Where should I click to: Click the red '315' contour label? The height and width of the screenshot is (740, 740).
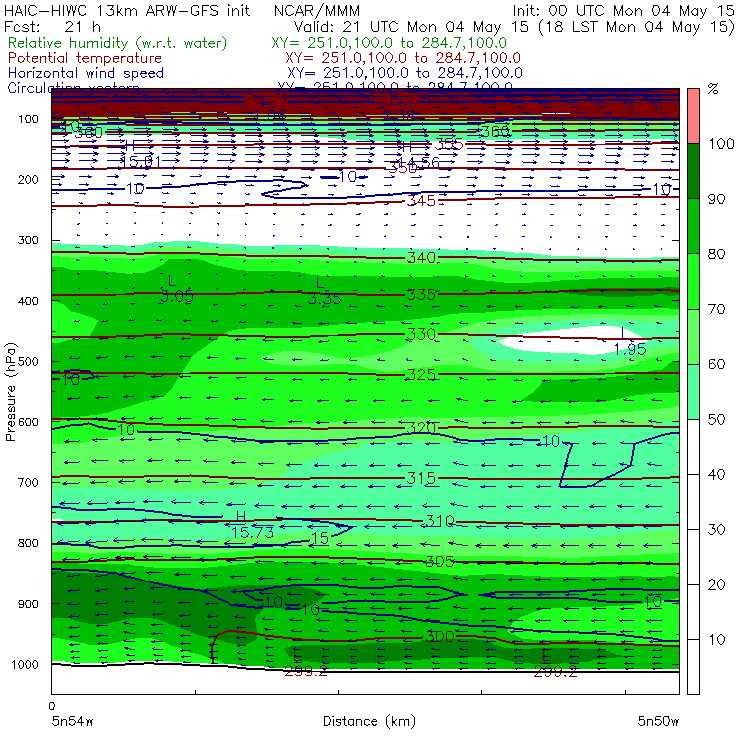421,478
